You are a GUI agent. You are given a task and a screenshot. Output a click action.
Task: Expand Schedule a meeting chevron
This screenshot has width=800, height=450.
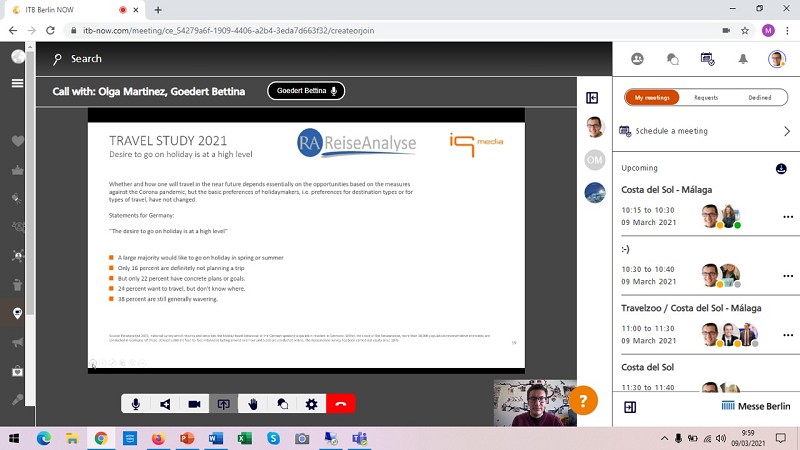(x=787, y=131)
